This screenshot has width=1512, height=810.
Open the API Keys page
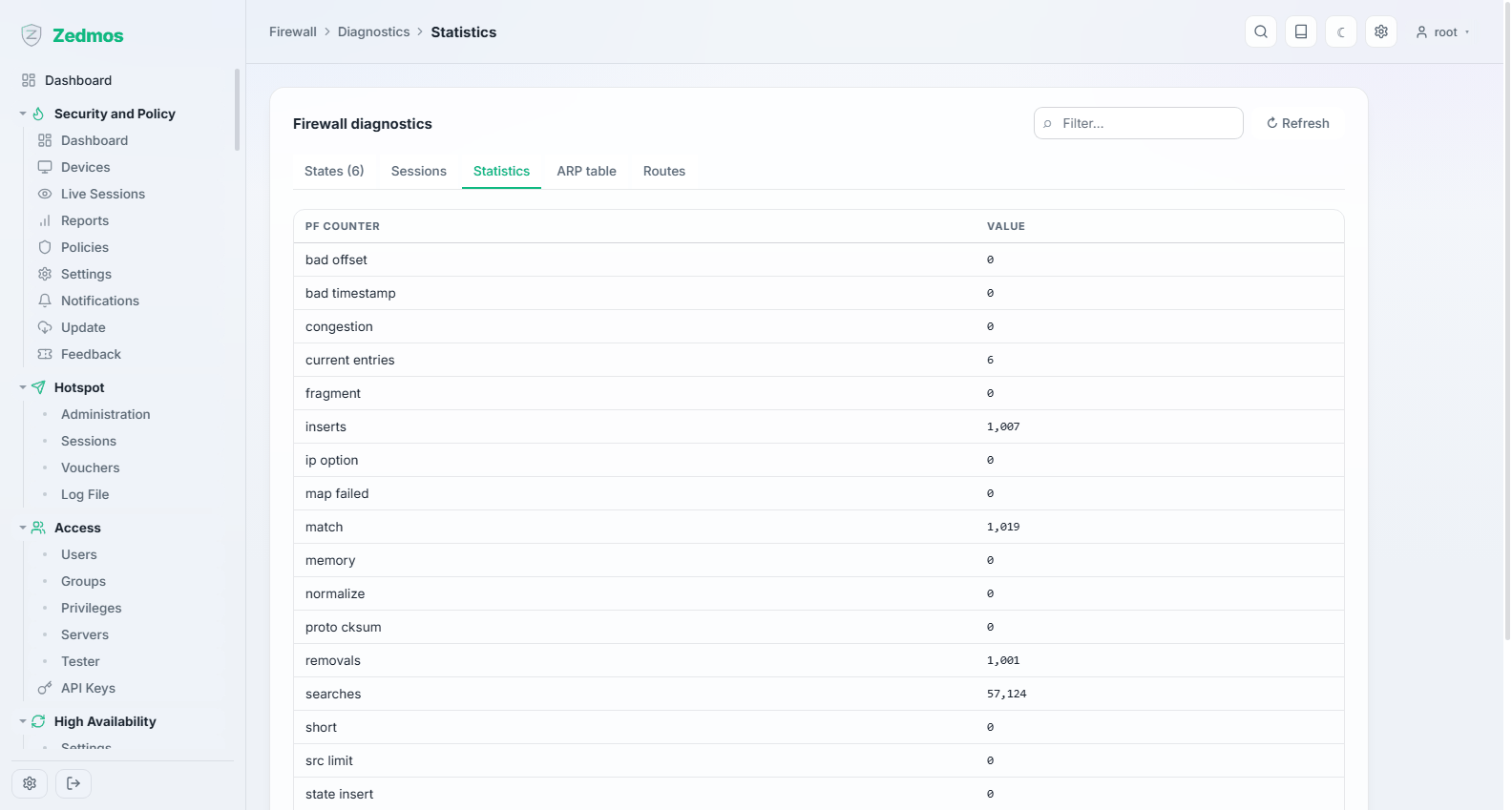point(88,688)
